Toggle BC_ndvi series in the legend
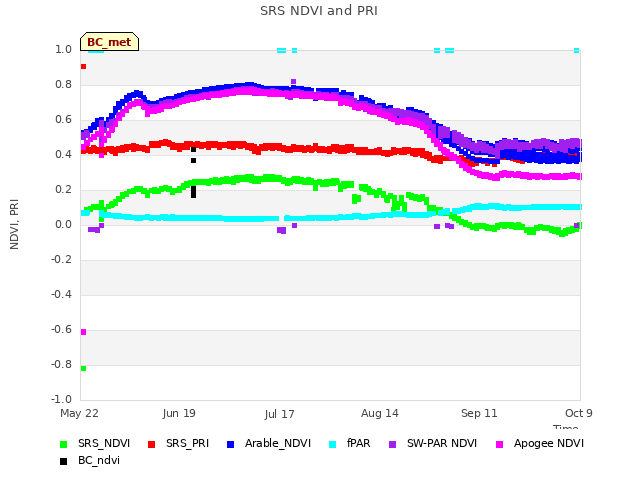Image resolution: width=640 pixels, height=480 pixels. [90, 461]
